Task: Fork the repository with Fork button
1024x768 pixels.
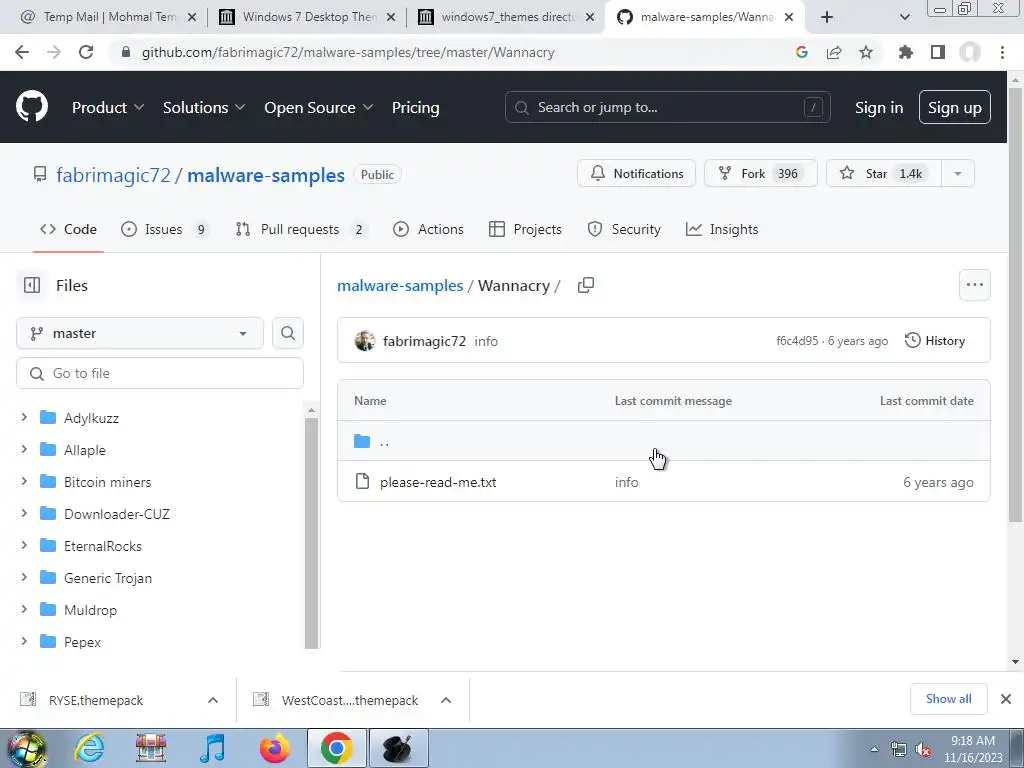Action: (760, 174)
